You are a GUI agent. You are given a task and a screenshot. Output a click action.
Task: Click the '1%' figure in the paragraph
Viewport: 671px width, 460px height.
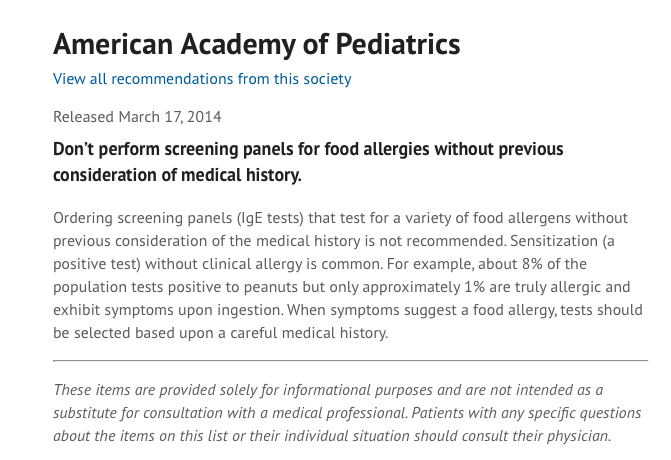[x=475, y=287]
